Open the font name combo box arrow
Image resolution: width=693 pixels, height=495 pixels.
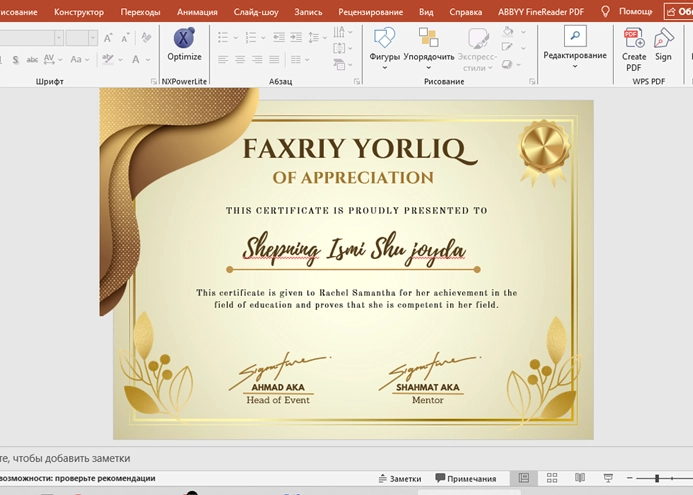point(59,38)
